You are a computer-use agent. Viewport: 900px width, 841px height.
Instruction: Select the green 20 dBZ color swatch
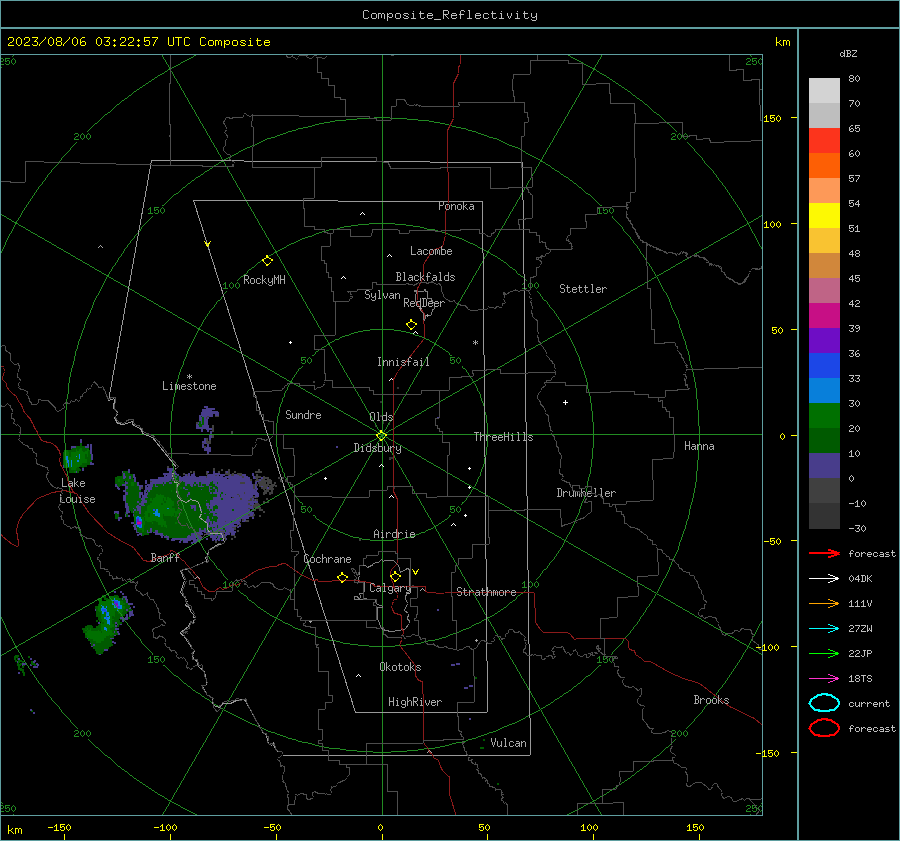(x=824, y=415)
